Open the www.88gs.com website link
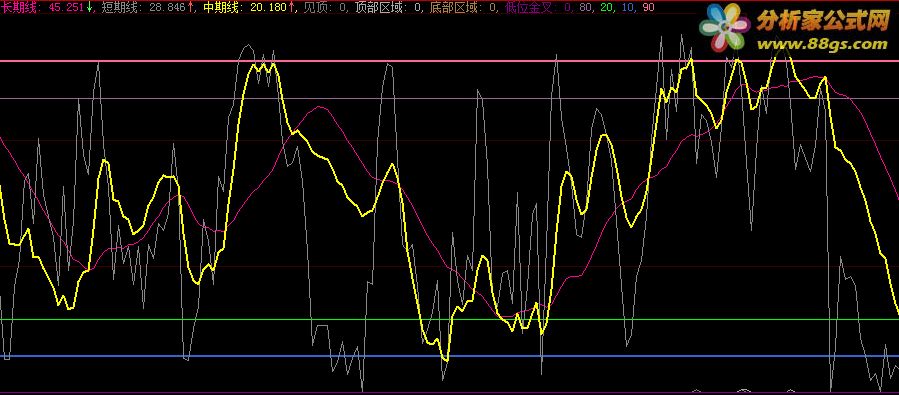Viewport: 899px width, 395px height. click(x=822, y=44)
